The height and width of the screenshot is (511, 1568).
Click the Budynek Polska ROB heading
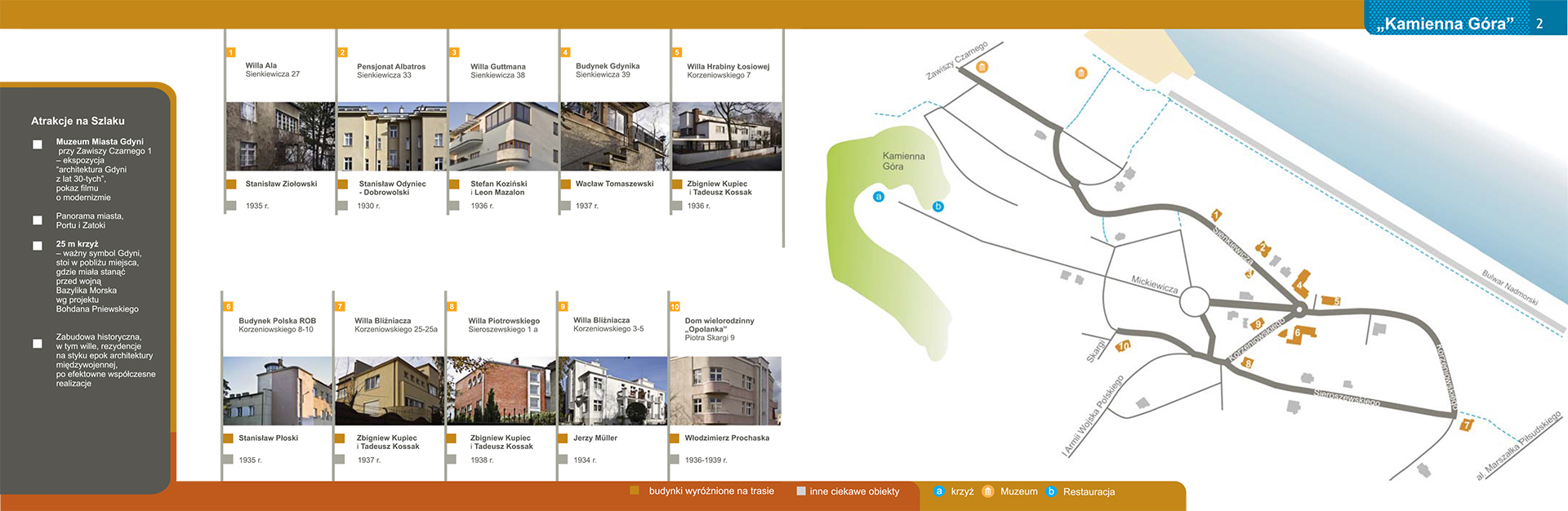(x=277, y=321)
